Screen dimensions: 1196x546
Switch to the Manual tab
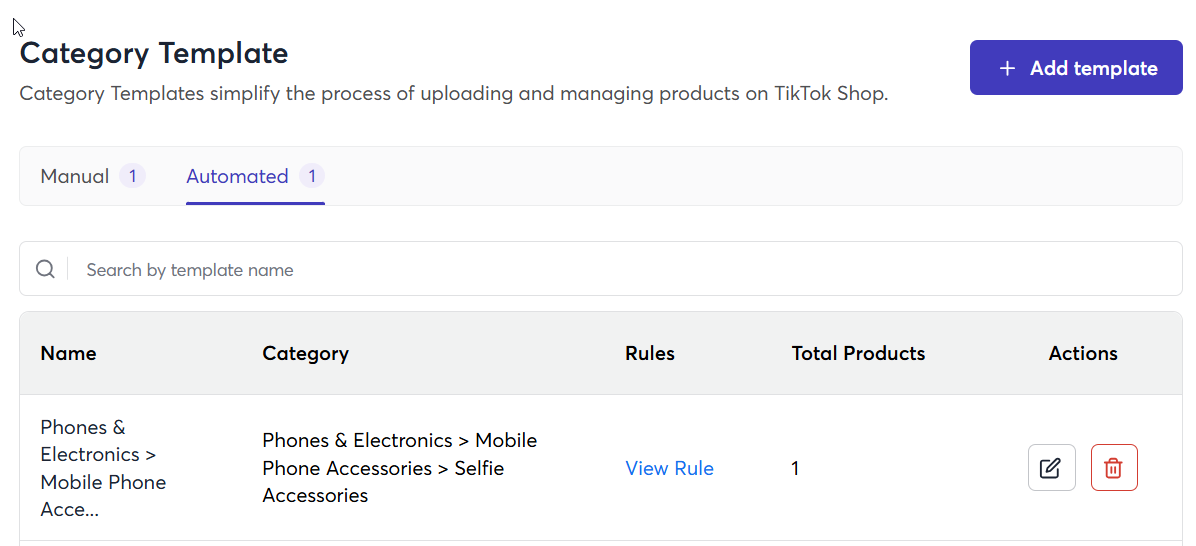pyautogui.click(x=75, y=176)
